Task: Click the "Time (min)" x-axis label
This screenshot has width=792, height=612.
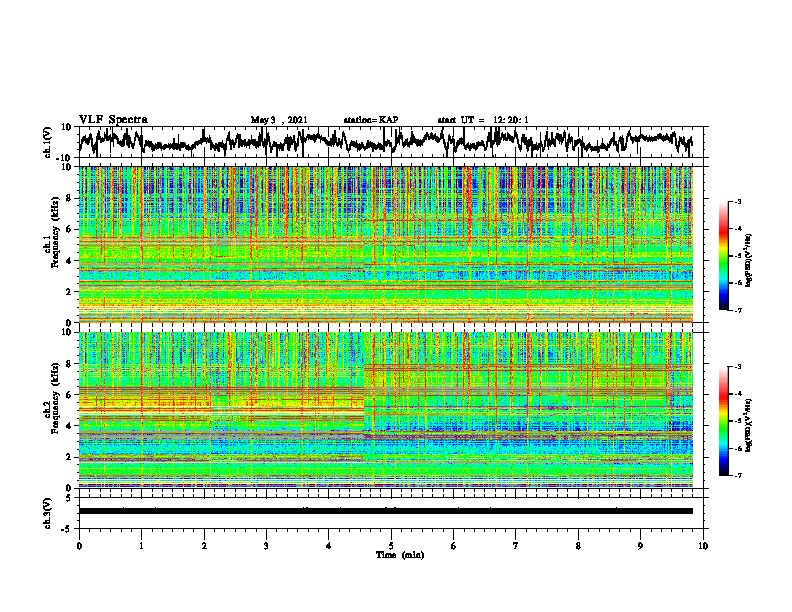Action: [x=400, y=555]
